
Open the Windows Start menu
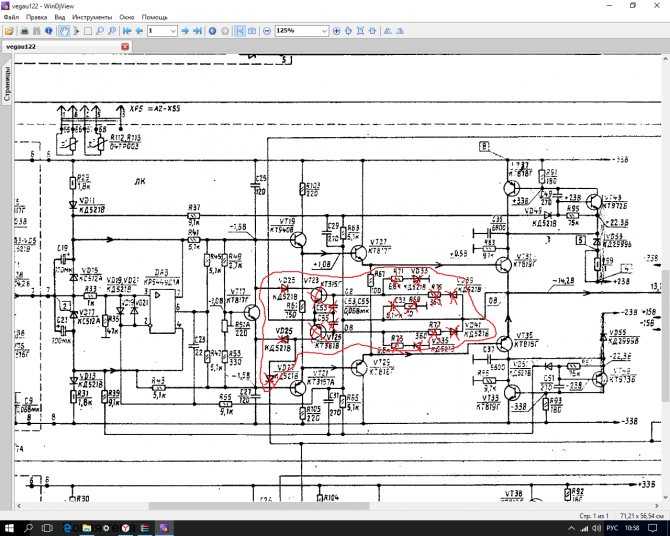click(9, 528)
